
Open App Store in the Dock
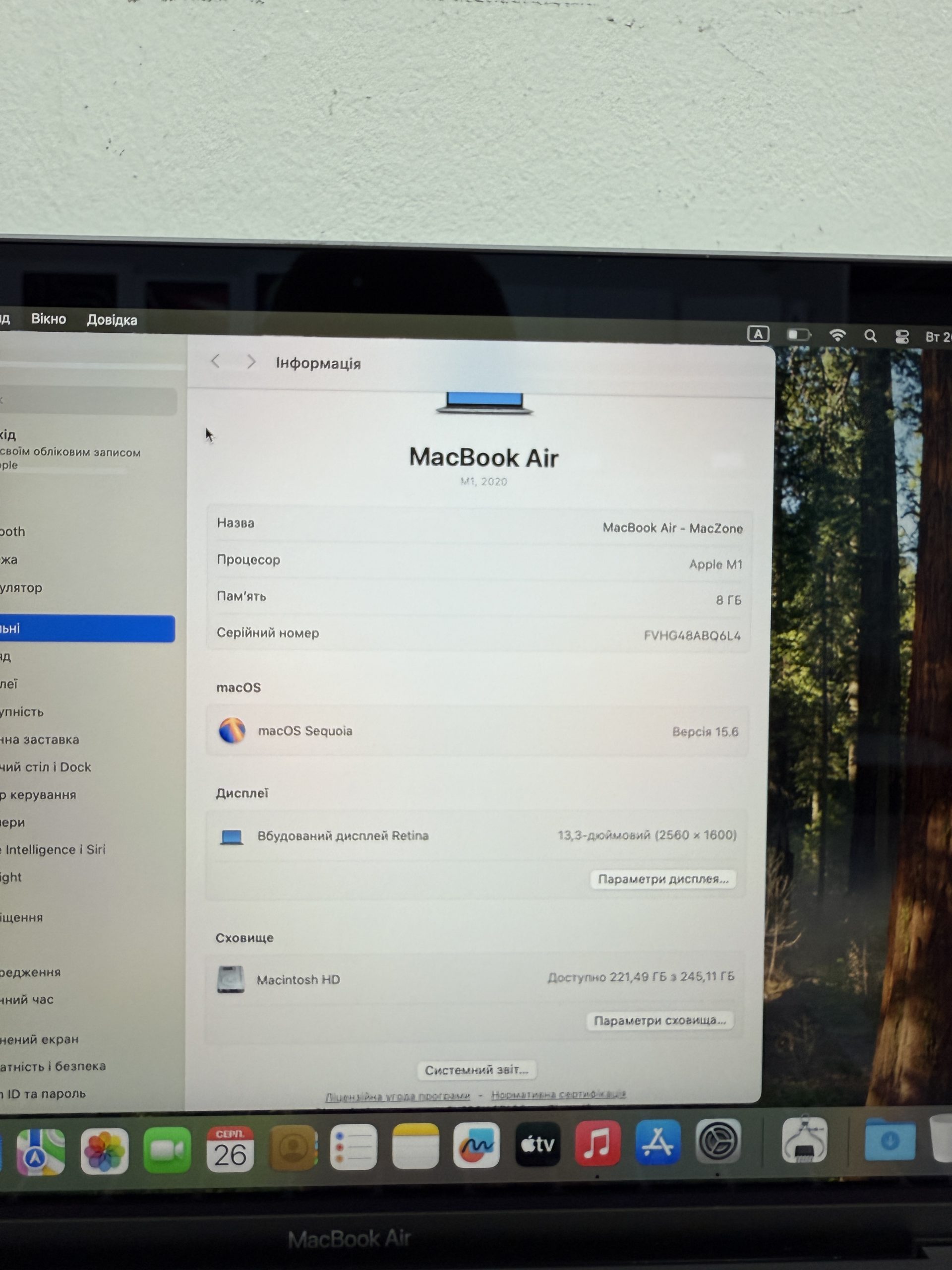click(658, 1142)
